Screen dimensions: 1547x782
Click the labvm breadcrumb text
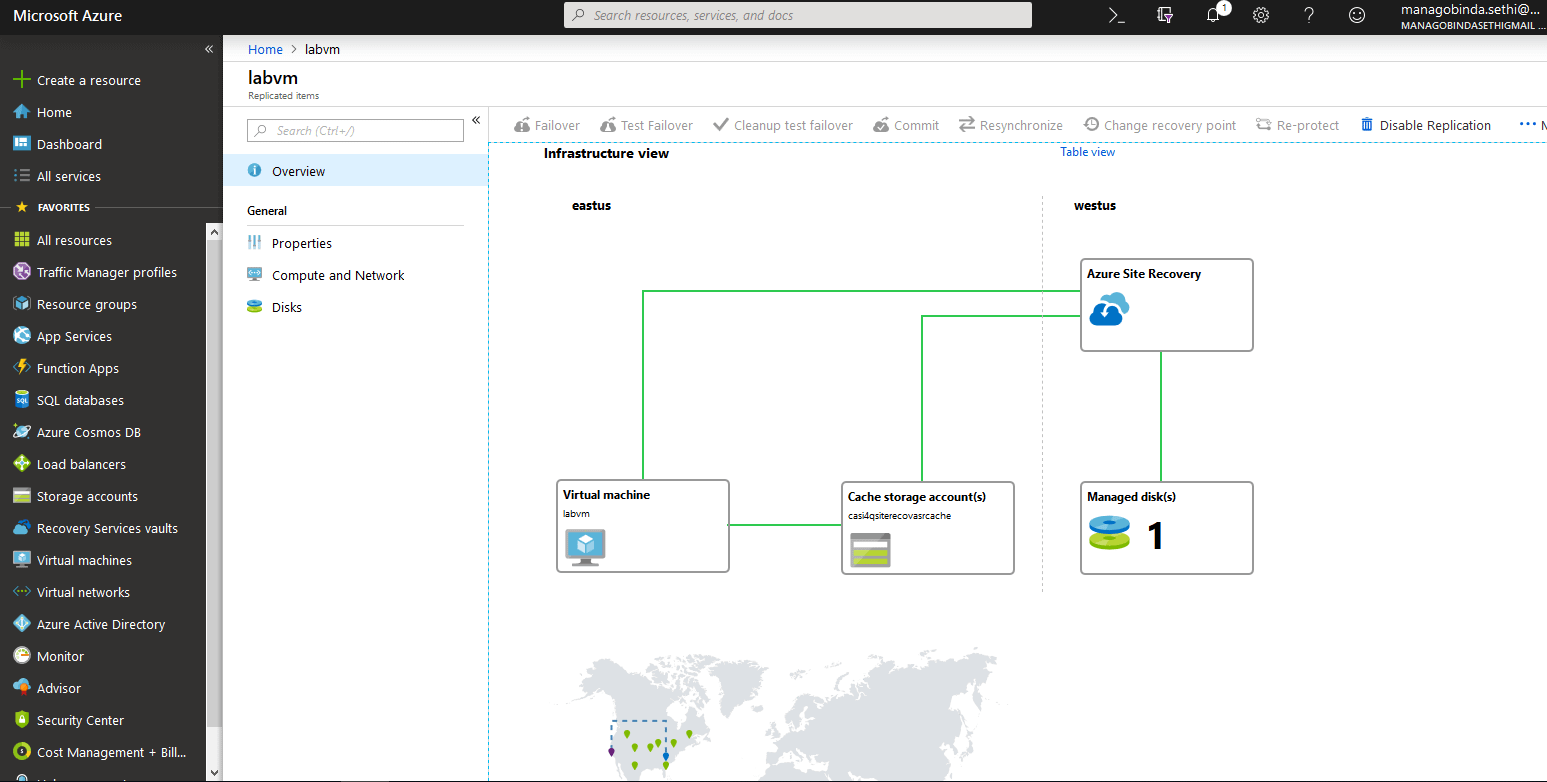click(x=323, y=49)
